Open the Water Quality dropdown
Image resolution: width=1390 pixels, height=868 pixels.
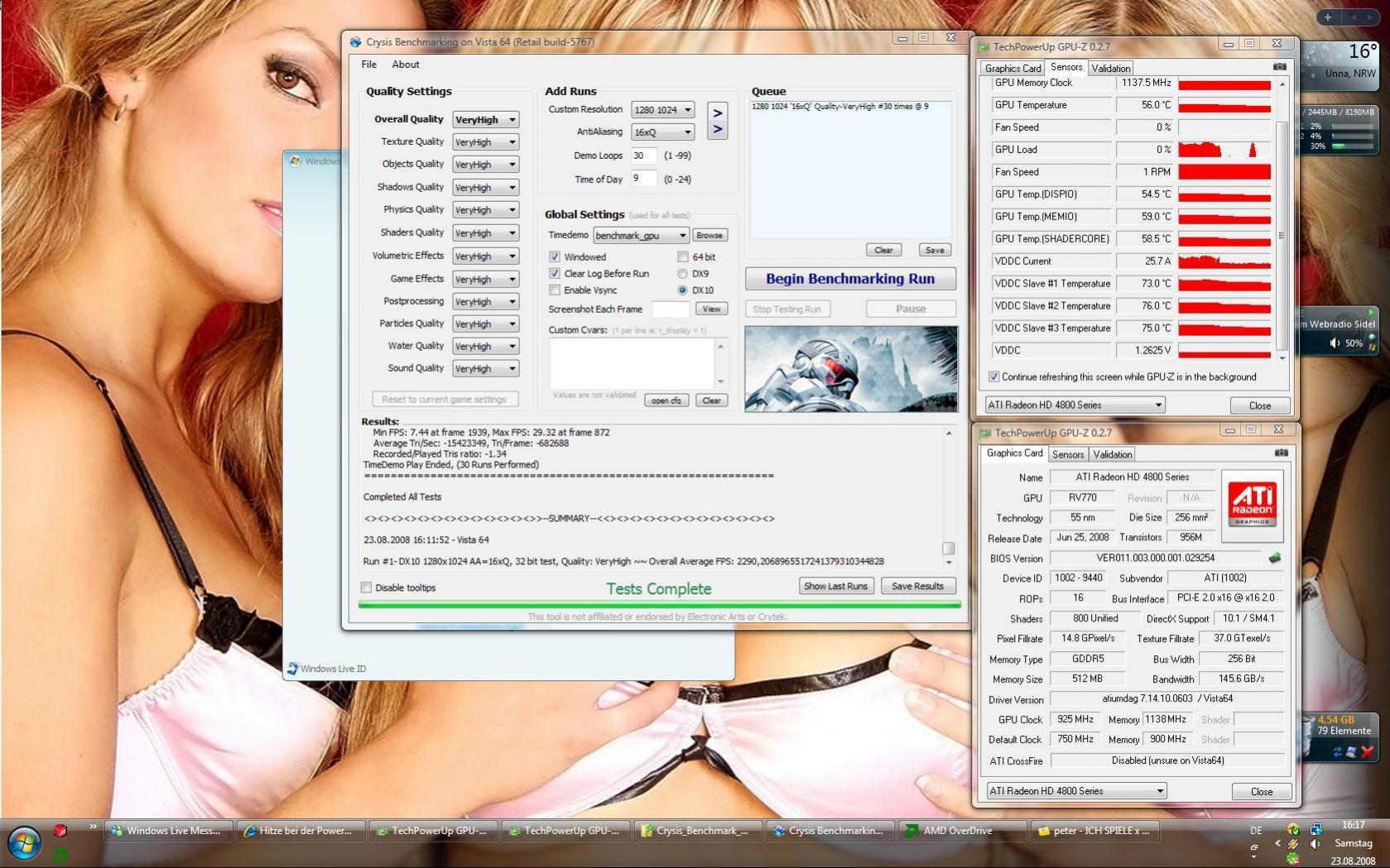(x=486, y=347)
